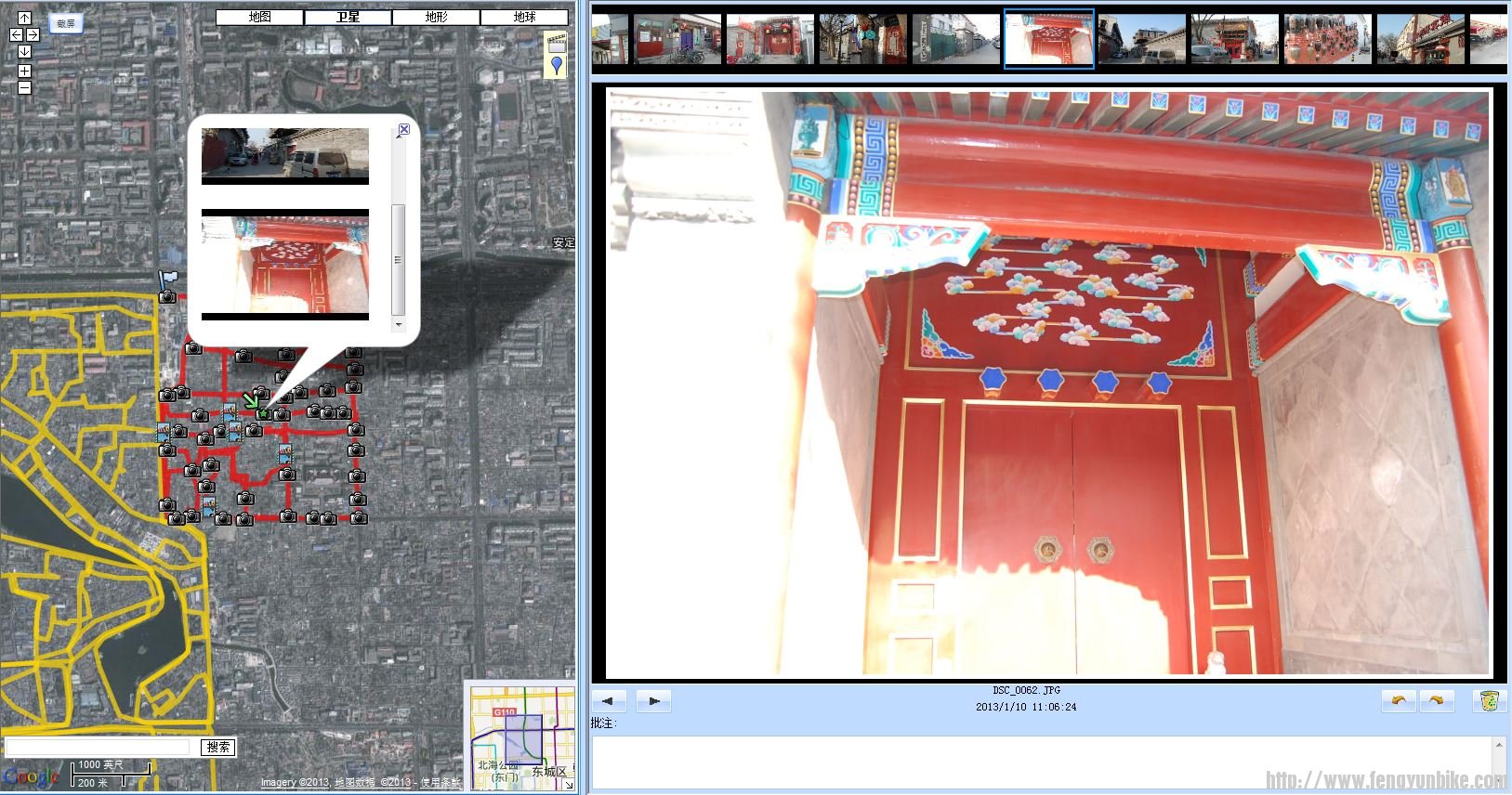Close the photo popup balloon on map
This screenshot has height=795, width=1512.
pyautogui.click(x=403, y=130)
